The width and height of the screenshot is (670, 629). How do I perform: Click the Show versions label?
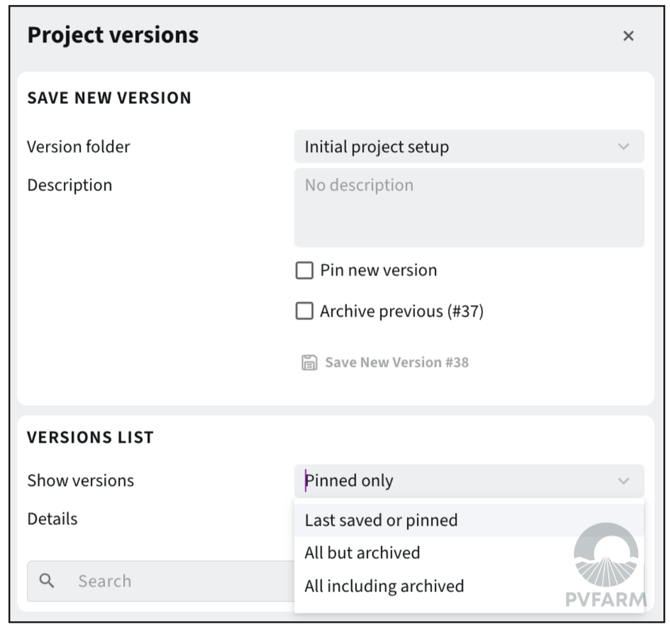pos(81,481)
